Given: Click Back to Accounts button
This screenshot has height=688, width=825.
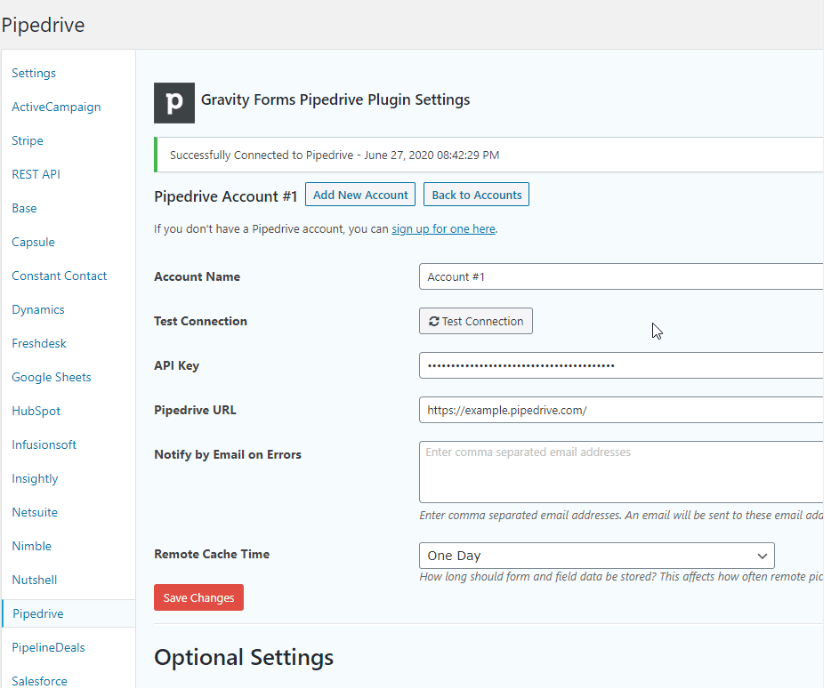Looking at the screenshot, I should pos(476,195).
